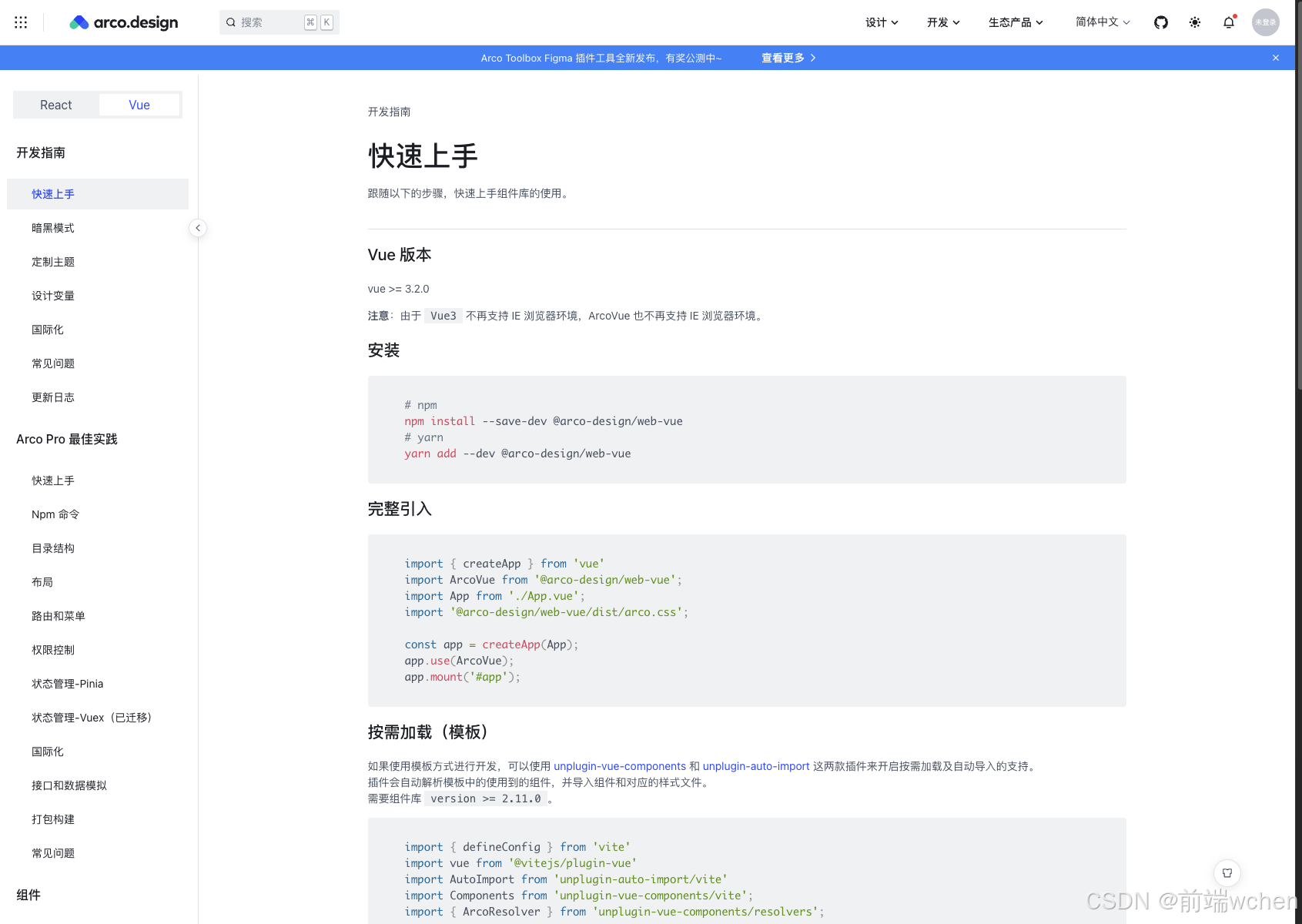The image size is (1302, 924).
Task: Open the 开发 dropdown menu
Action: [942, 22]
